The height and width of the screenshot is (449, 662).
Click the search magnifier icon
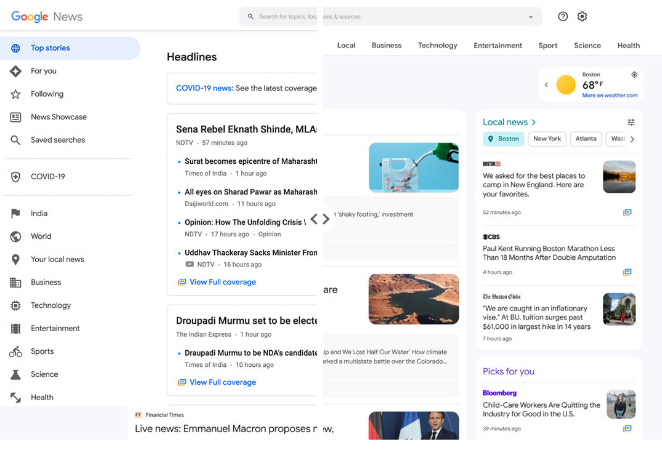(250, 16)
